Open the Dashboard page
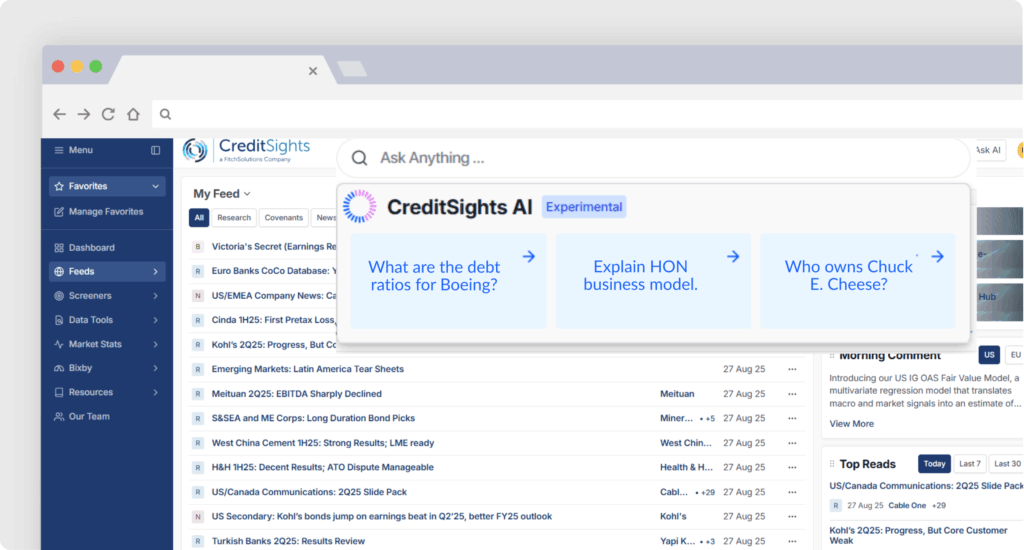The width and height of the screenshot is (1024, 550). pos(85,248)
